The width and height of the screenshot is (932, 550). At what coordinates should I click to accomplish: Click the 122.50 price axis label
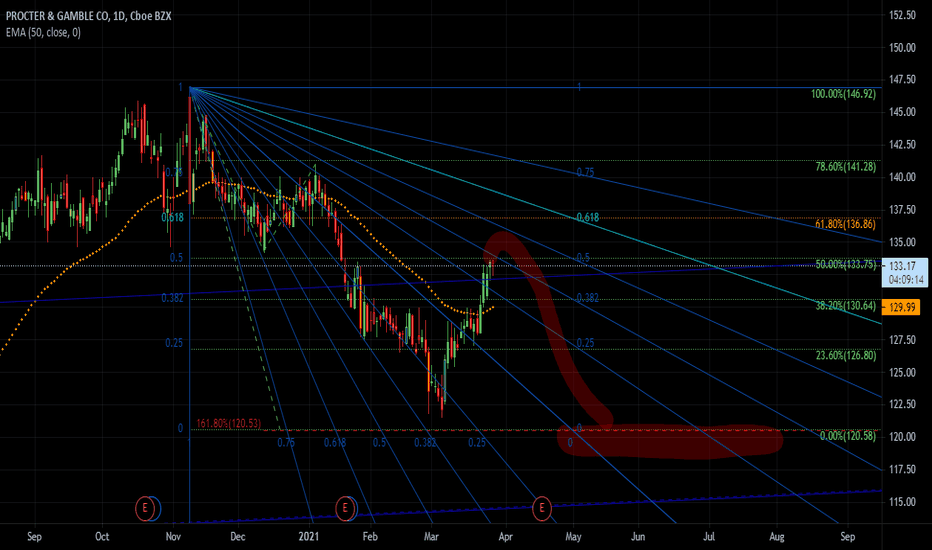(x=902, y=404)
